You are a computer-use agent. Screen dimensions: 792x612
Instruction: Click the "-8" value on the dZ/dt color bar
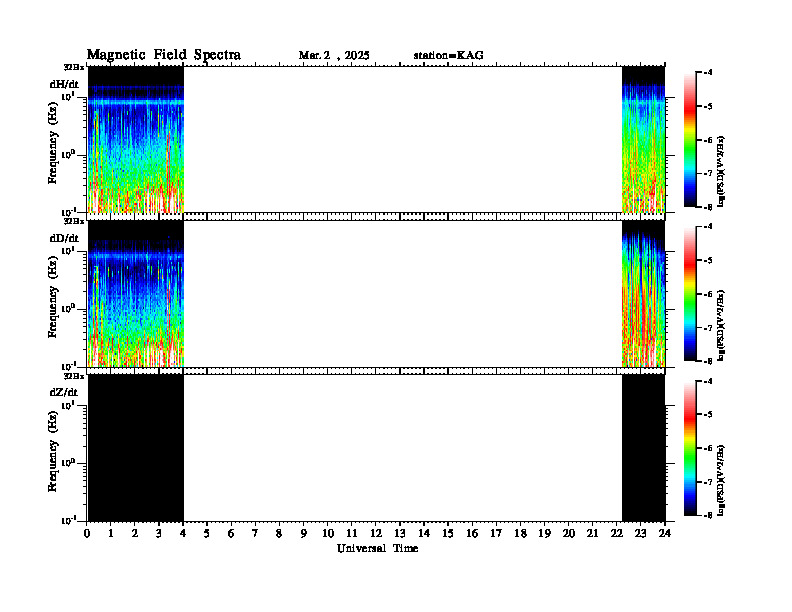pos(708,515)
